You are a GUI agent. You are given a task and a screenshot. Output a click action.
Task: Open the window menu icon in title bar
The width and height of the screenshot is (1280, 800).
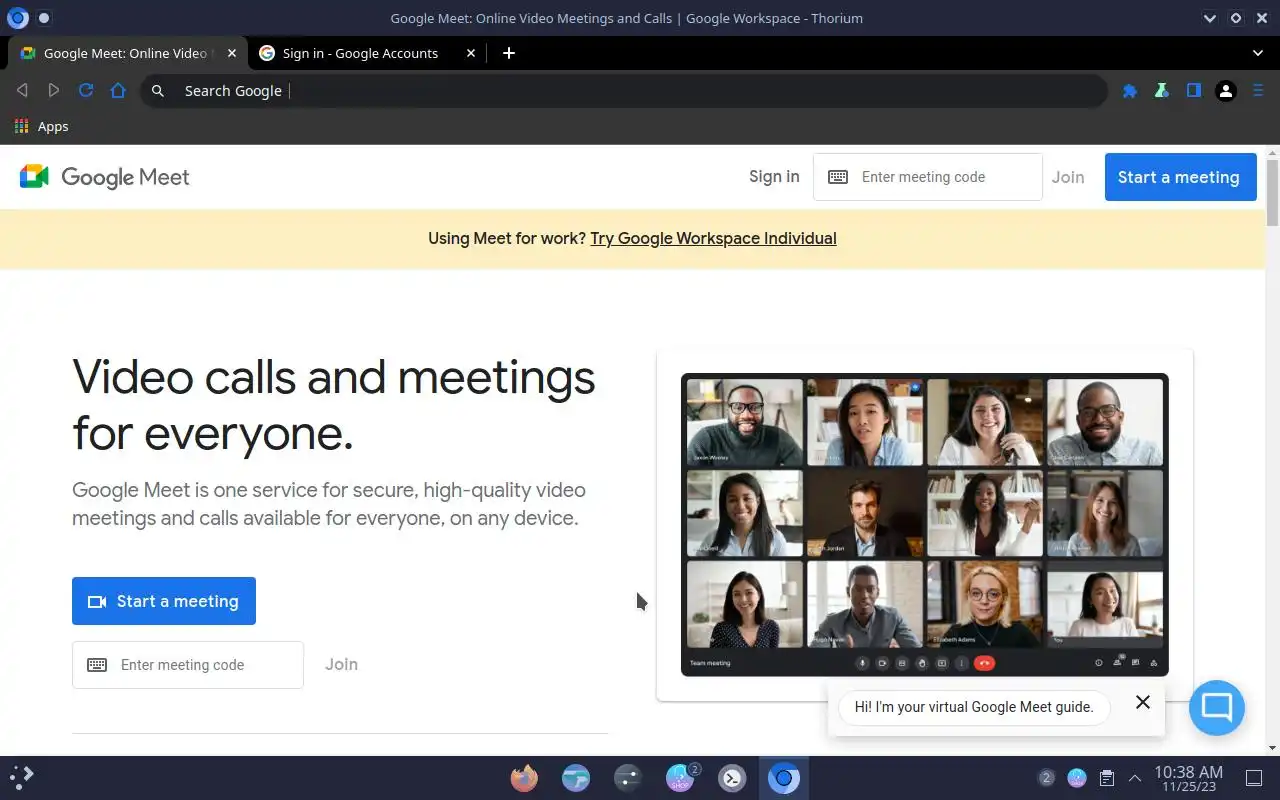[x=17, y=18]
